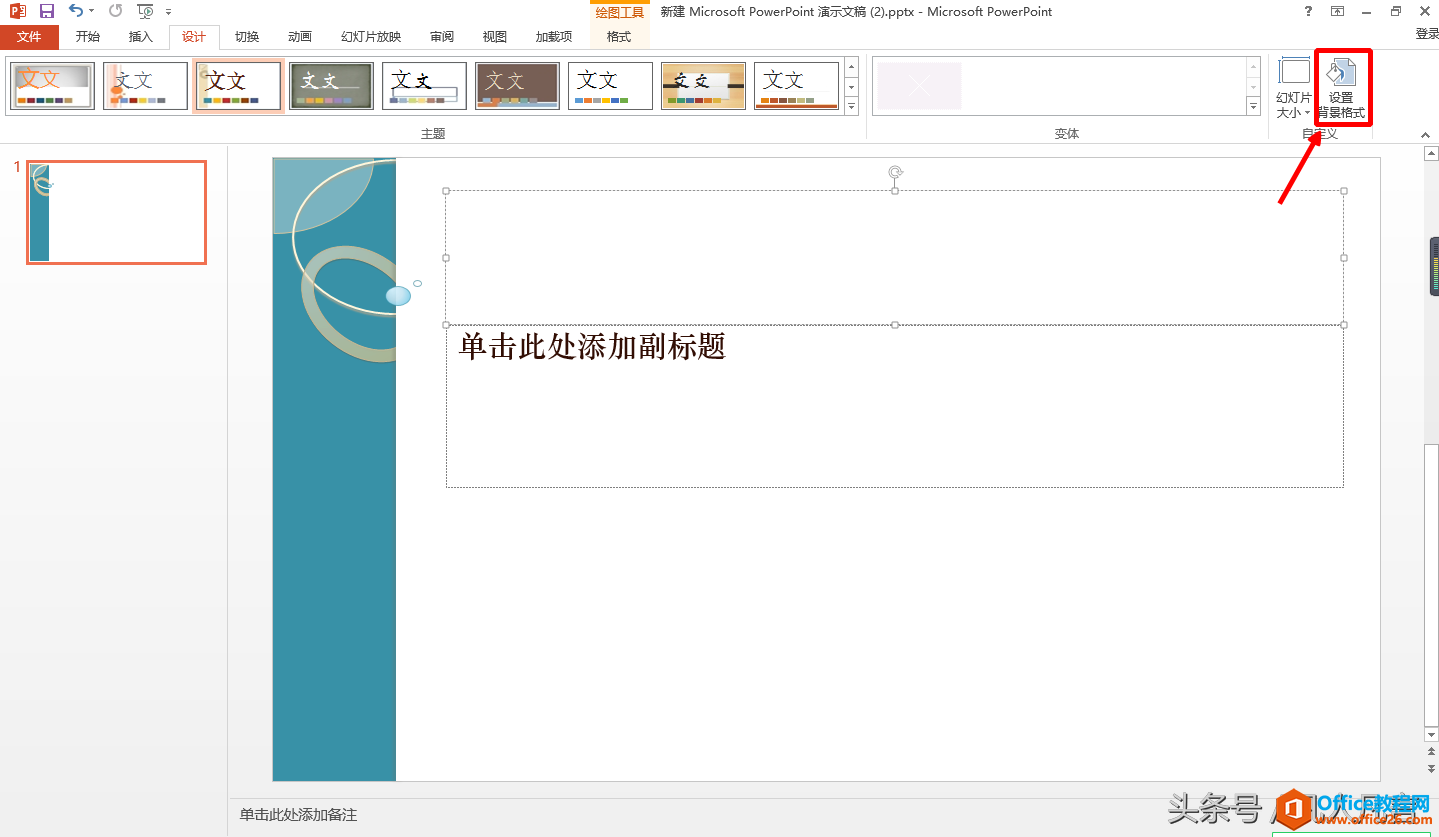Apply the brown background theme thumbnail
The image size is (1439, 837).
(x=517, y=86)
